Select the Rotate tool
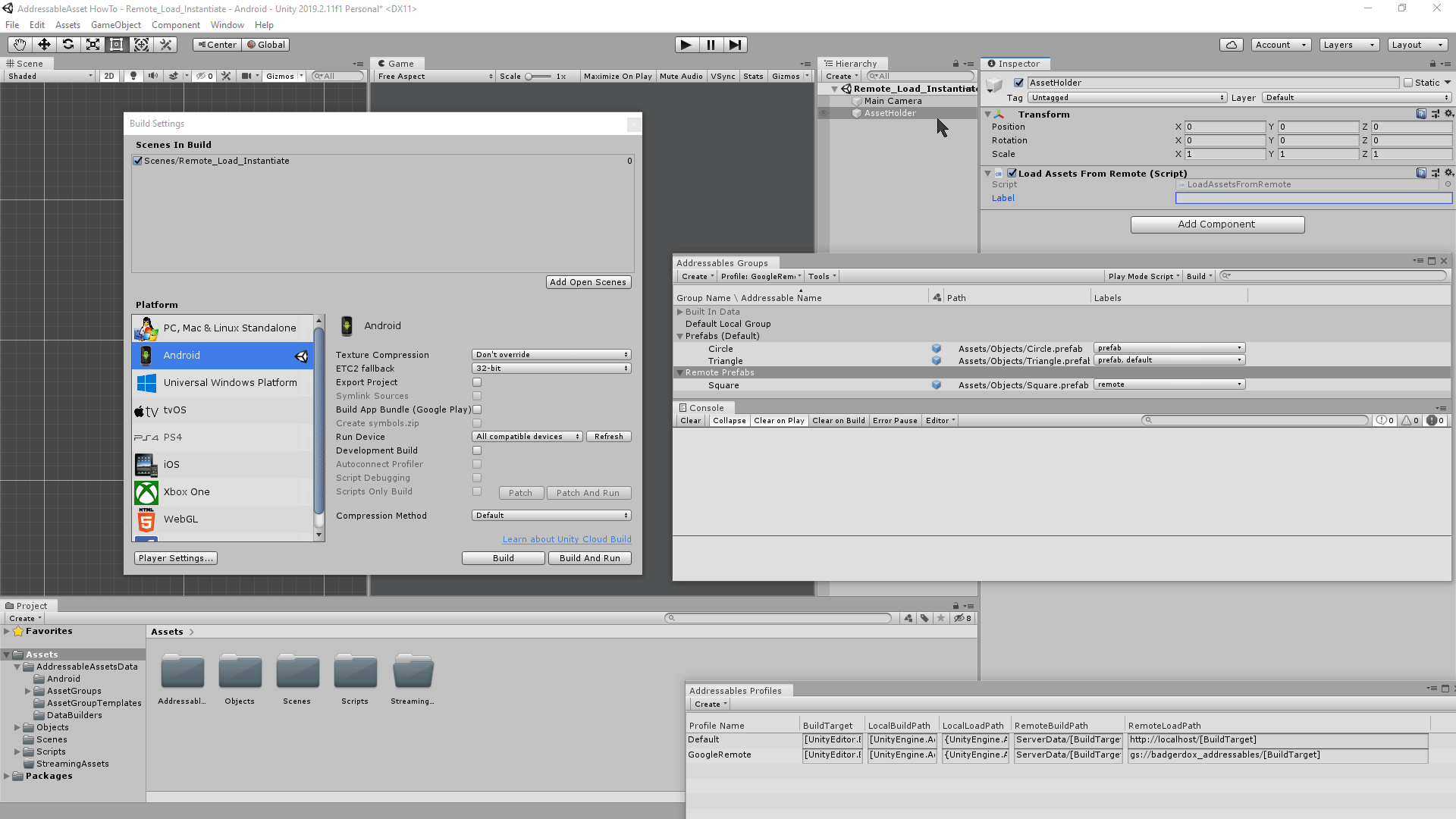This screenshot has width=1456, height=819. [68, 45]
